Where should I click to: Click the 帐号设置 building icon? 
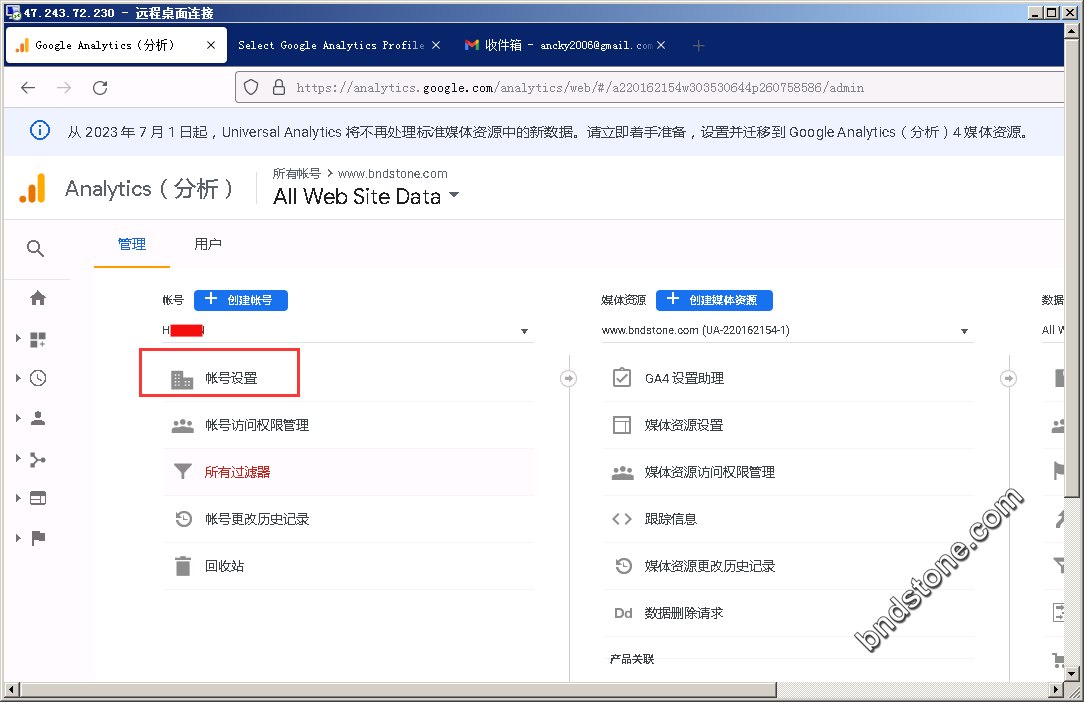(182, 379)
